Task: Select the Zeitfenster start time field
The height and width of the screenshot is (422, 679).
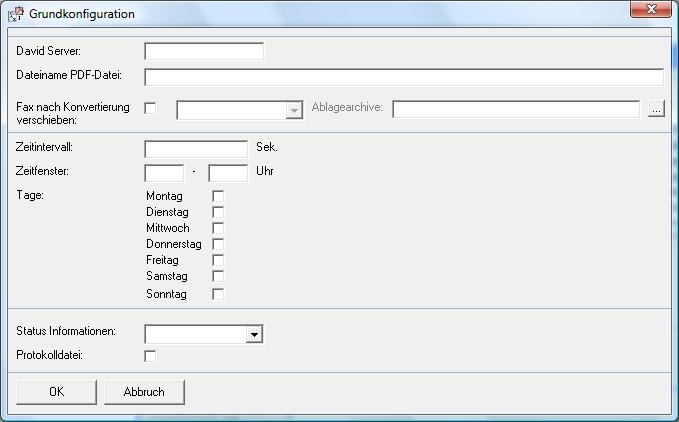Action: pyautogui.click(x=164, y=173)
